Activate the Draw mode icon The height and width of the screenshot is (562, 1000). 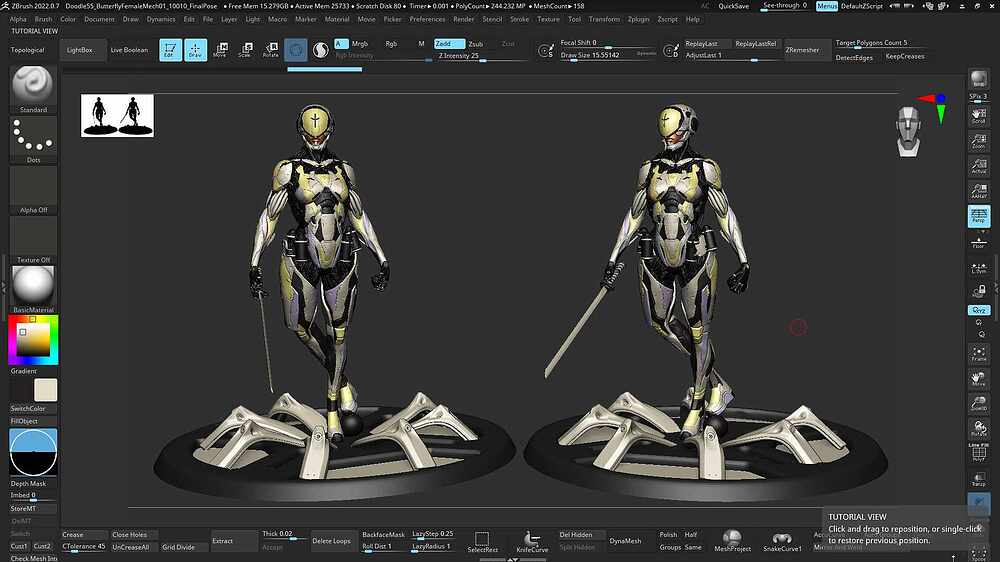(196, 50)
